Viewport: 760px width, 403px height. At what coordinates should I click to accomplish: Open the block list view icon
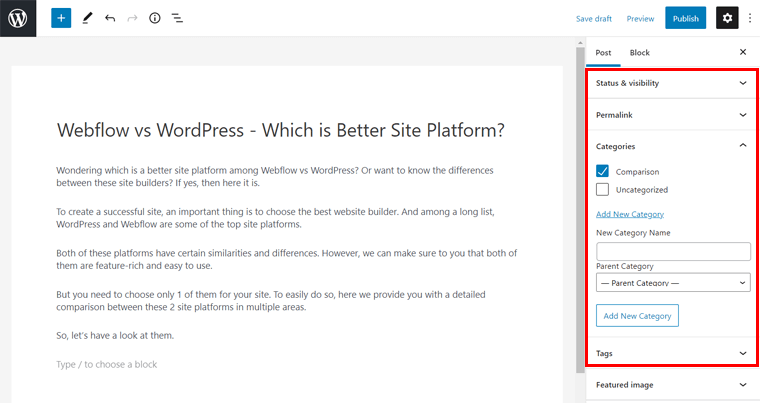(177, 18)
